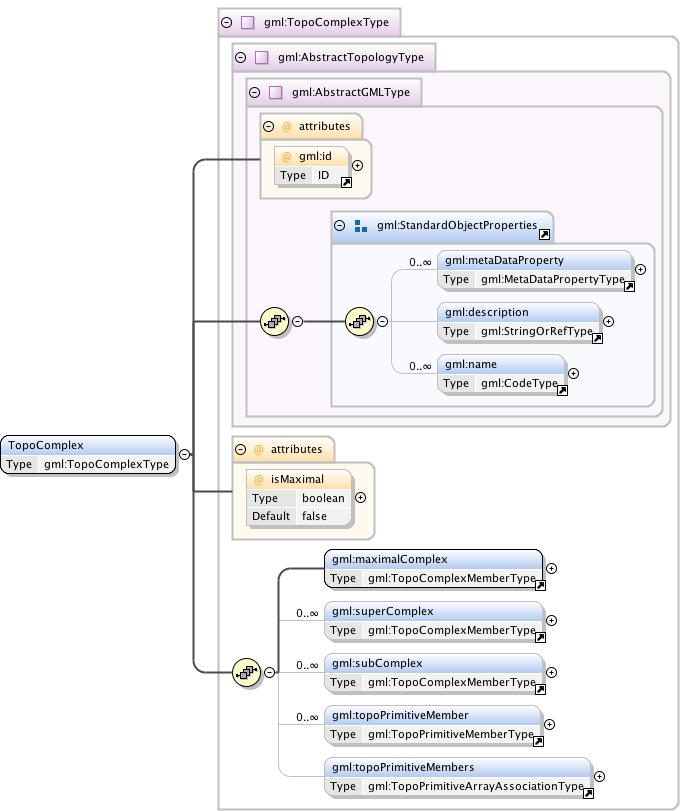This screenshot has width=680, height=811.
Task: Click the false default value of isMaximal
Action: click(x=314, y=516)
